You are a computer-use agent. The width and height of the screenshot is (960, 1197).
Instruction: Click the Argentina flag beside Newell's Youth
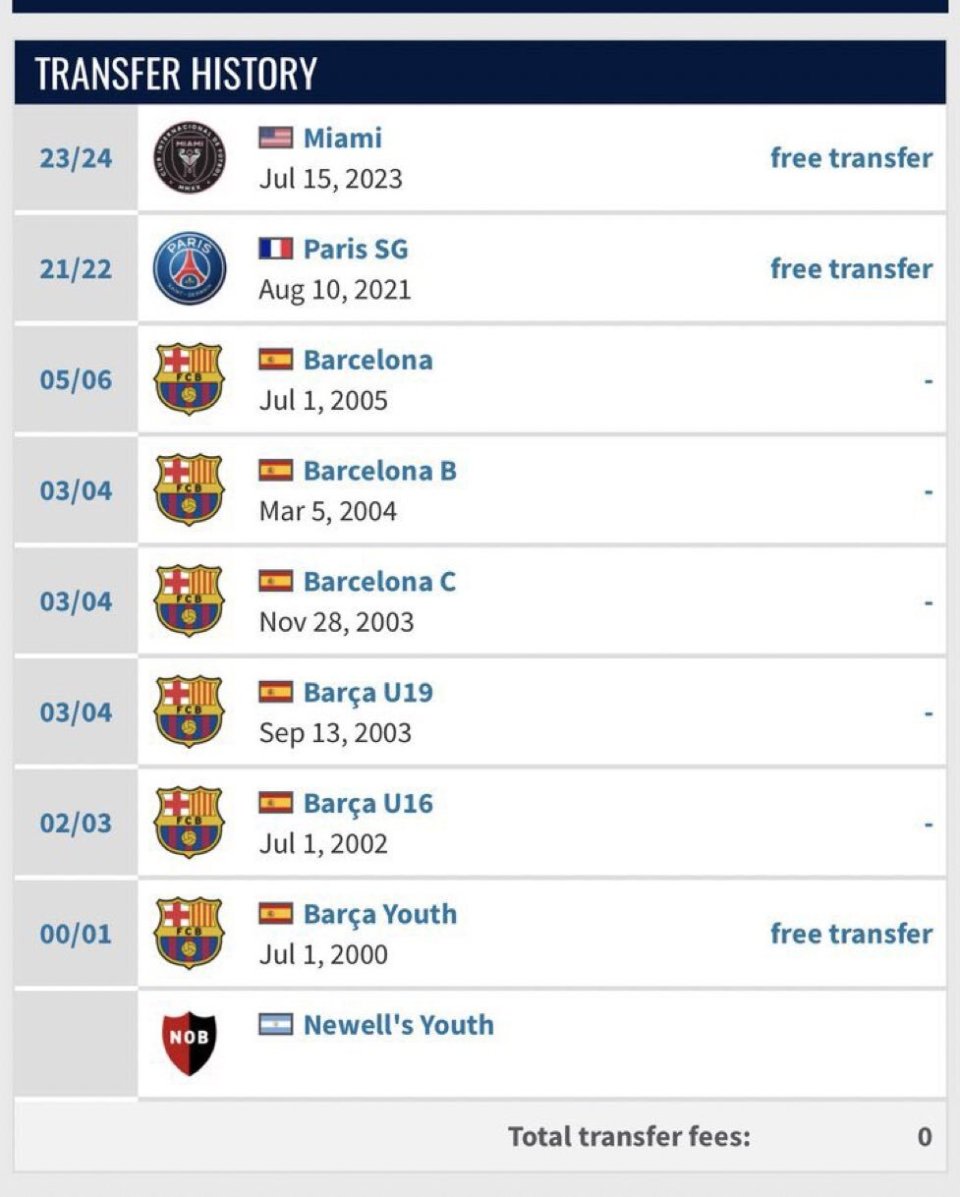[x=276, y=1025]
